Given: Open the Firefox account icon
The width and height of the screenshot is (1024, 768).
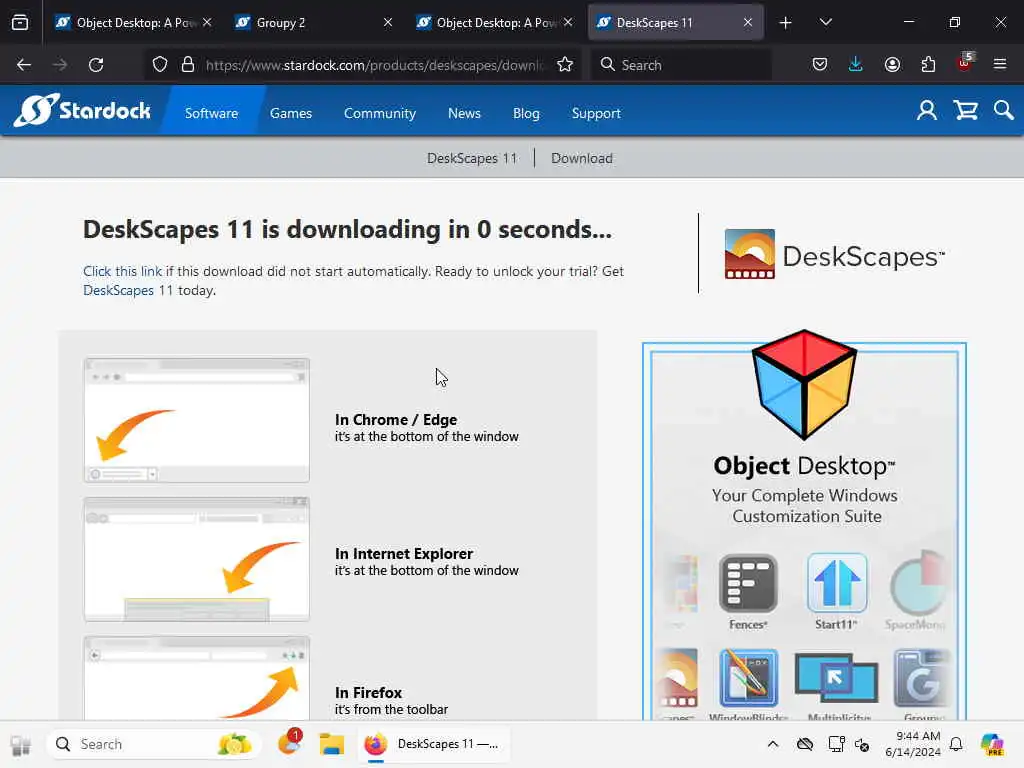Looking at the screenshot, I should pos(892,65).
